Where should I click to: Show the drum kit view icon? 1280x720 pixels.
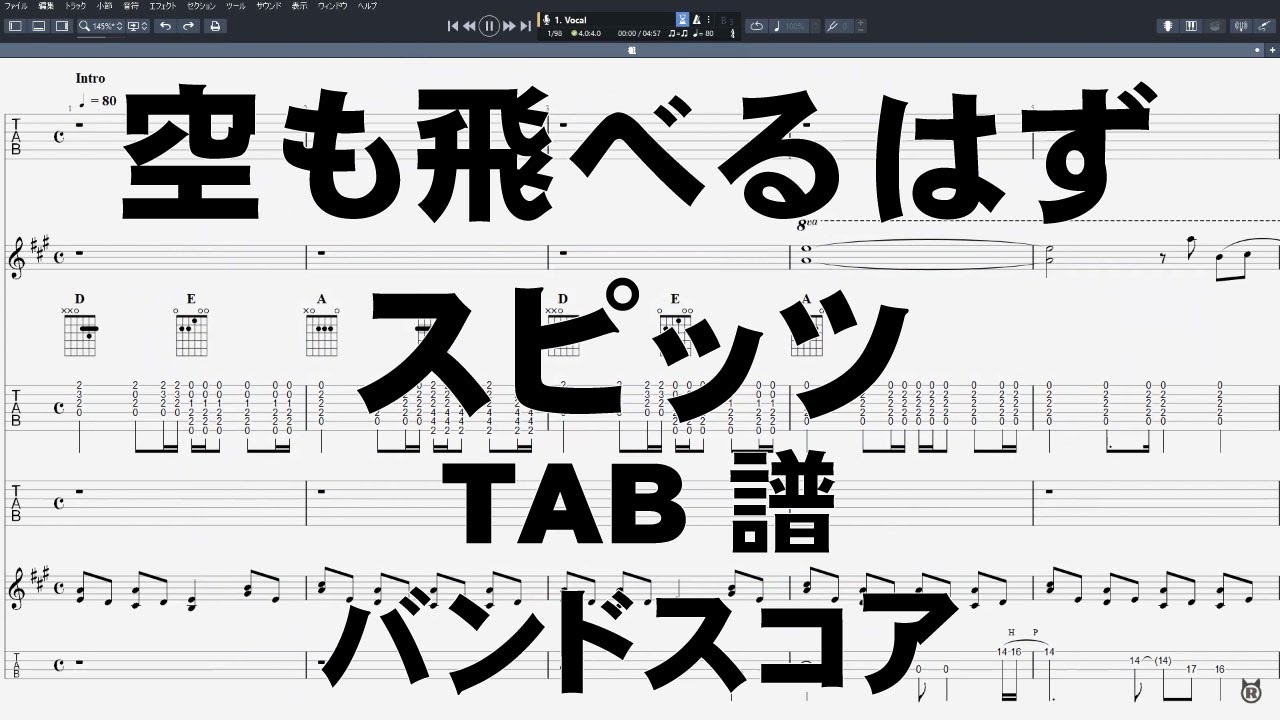pyautogui.click(x=1215, y=26)
